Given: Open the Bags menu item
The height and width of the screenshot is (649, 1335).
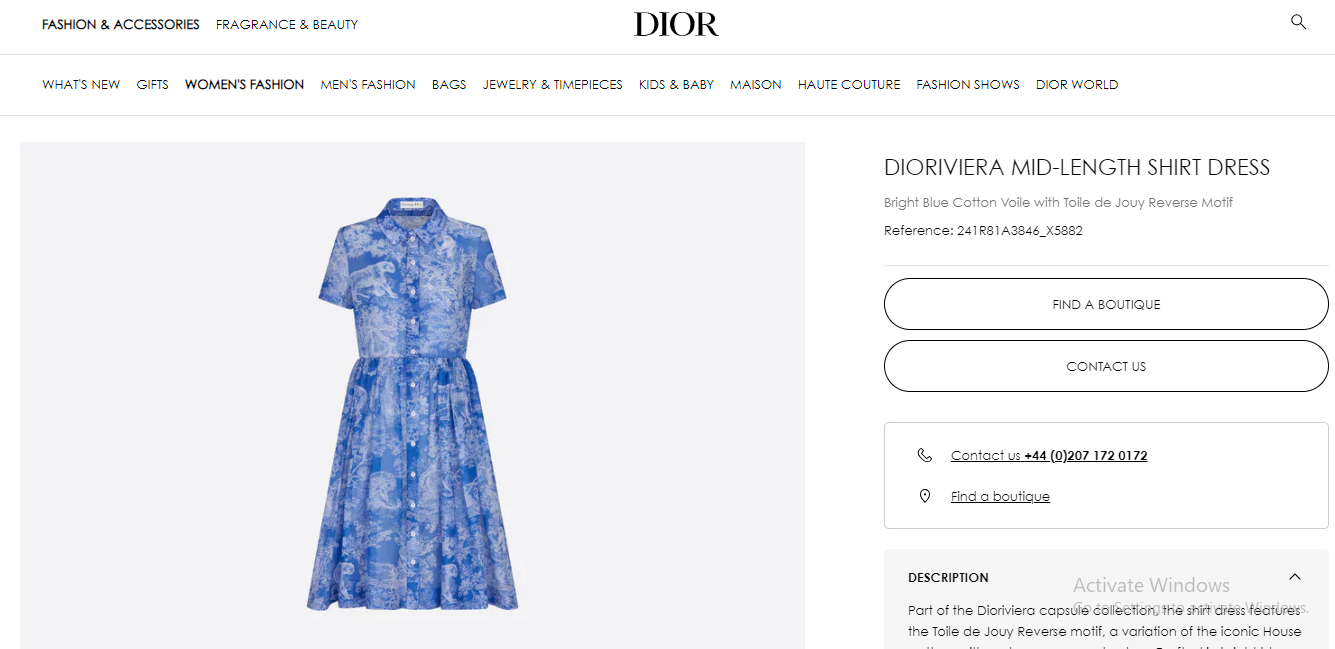Looking at the screenshot, I should point(449,85).
